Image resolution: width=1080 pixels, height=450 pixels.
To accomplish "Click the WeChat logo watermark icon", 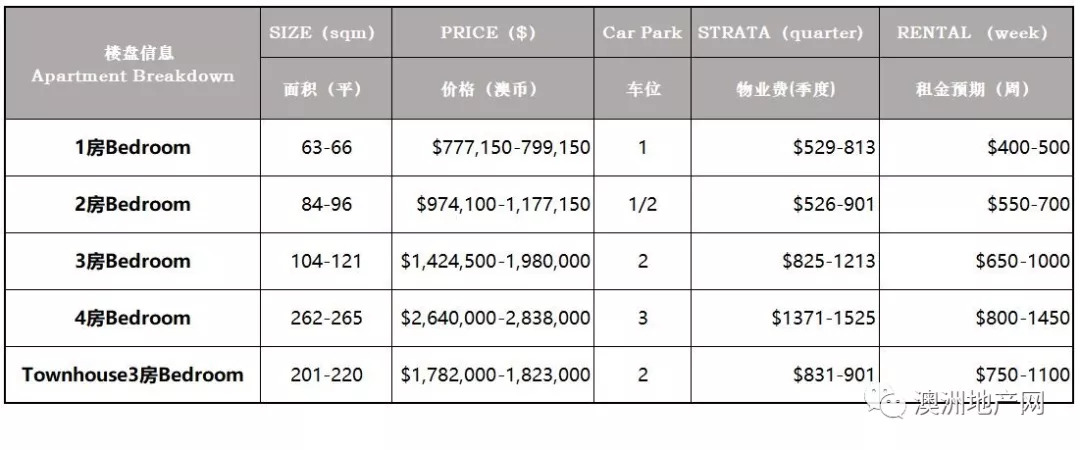I will 884,403.
